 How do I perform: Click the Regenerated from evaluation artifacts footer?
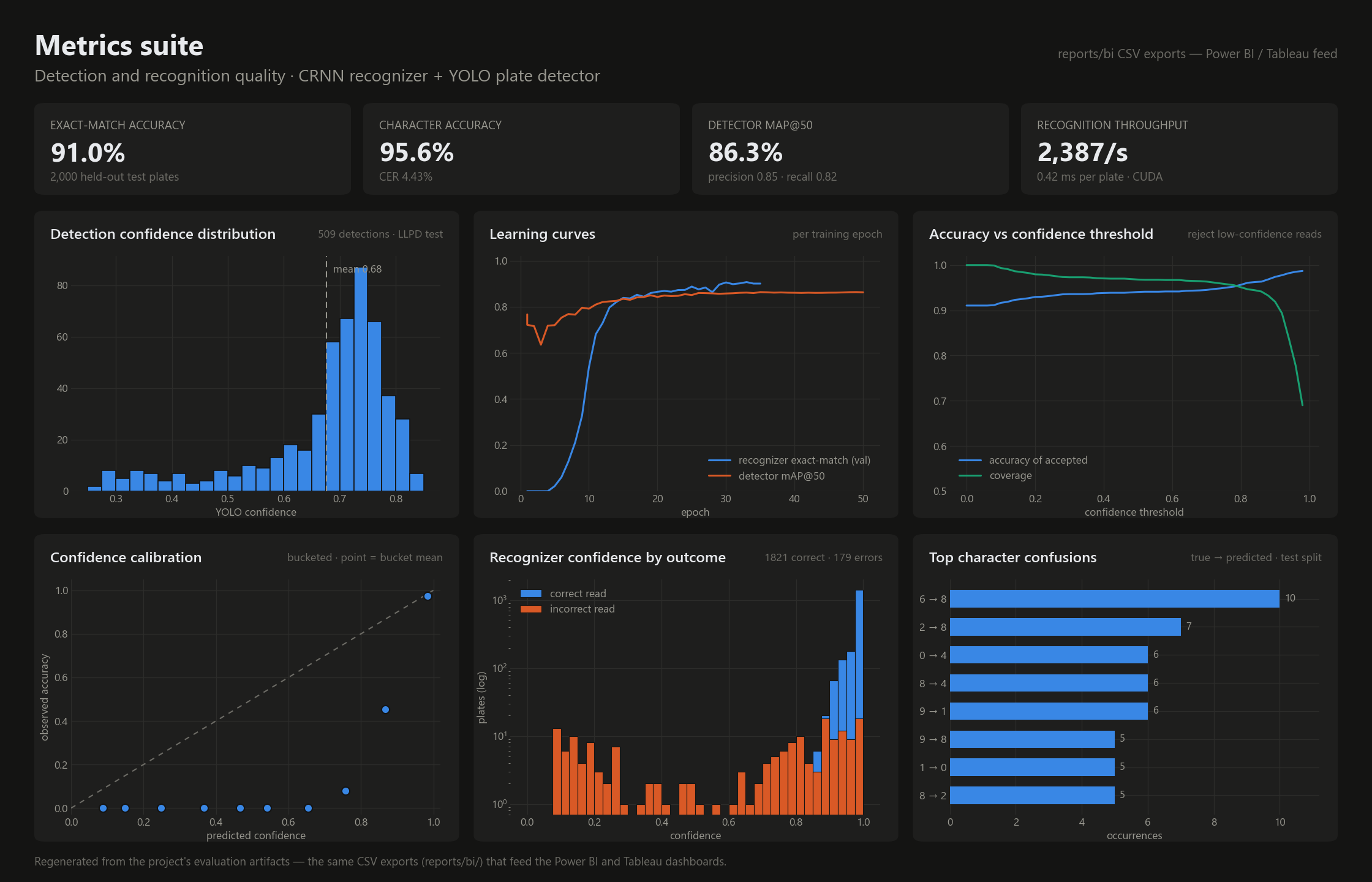380,861
